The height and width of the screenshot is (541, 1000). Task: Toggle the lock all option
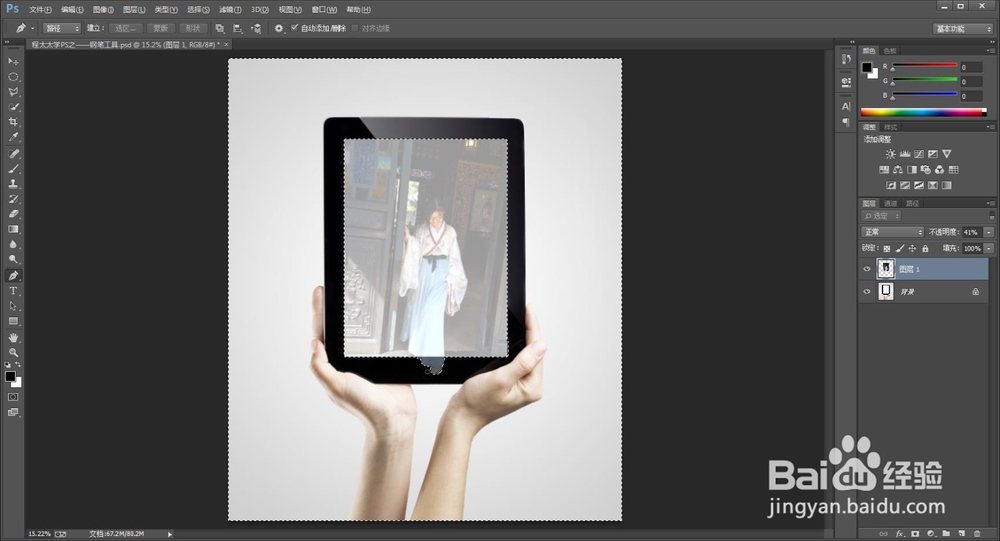[x=925, y=248]
